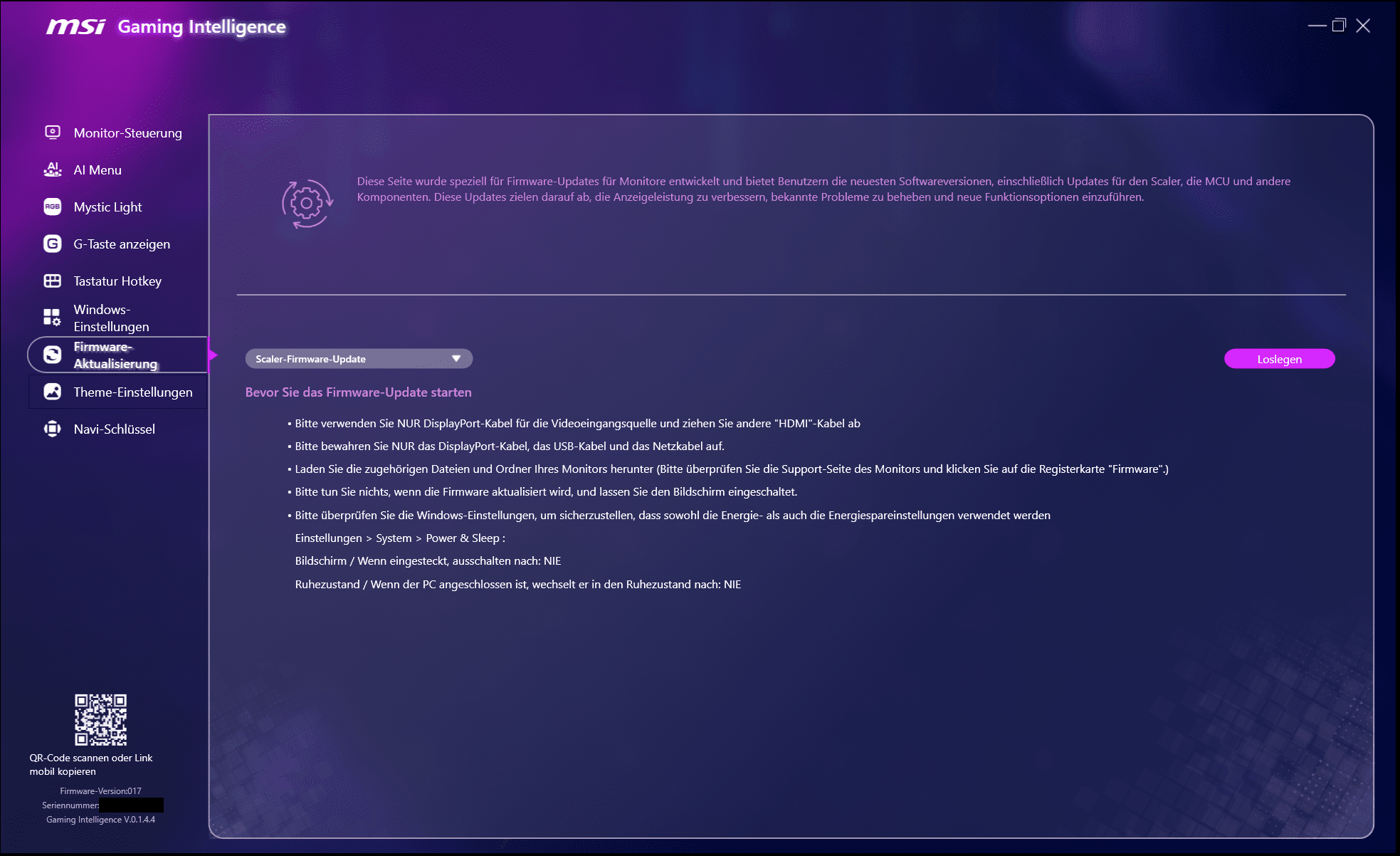Click the Tastatur Hotkey keyboard icon

point(53,281)
